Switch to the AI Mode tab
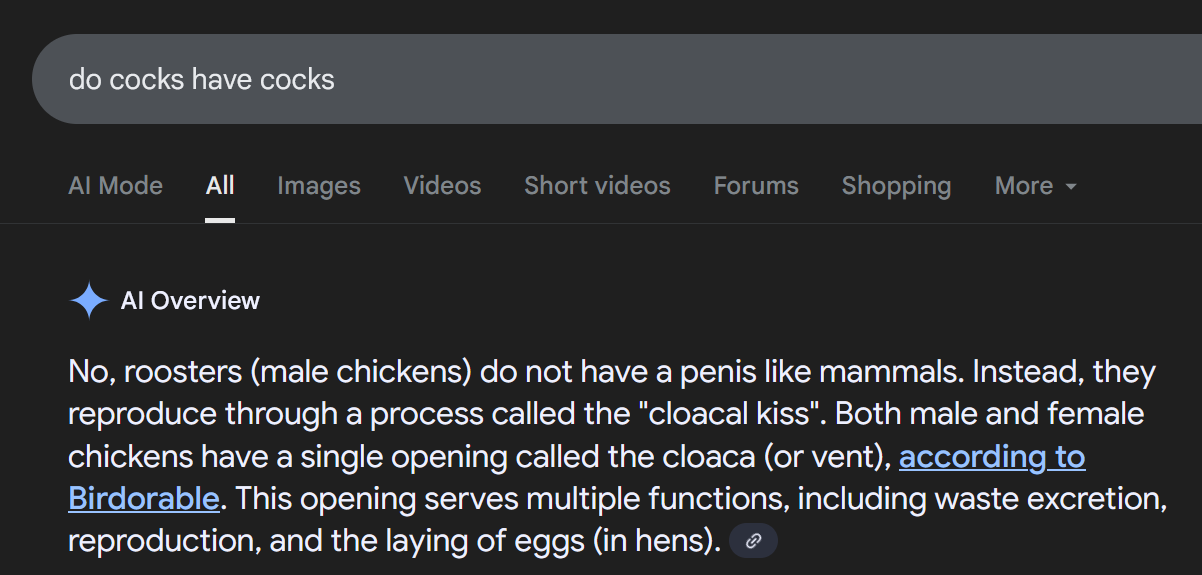 [x=115, y=186]
